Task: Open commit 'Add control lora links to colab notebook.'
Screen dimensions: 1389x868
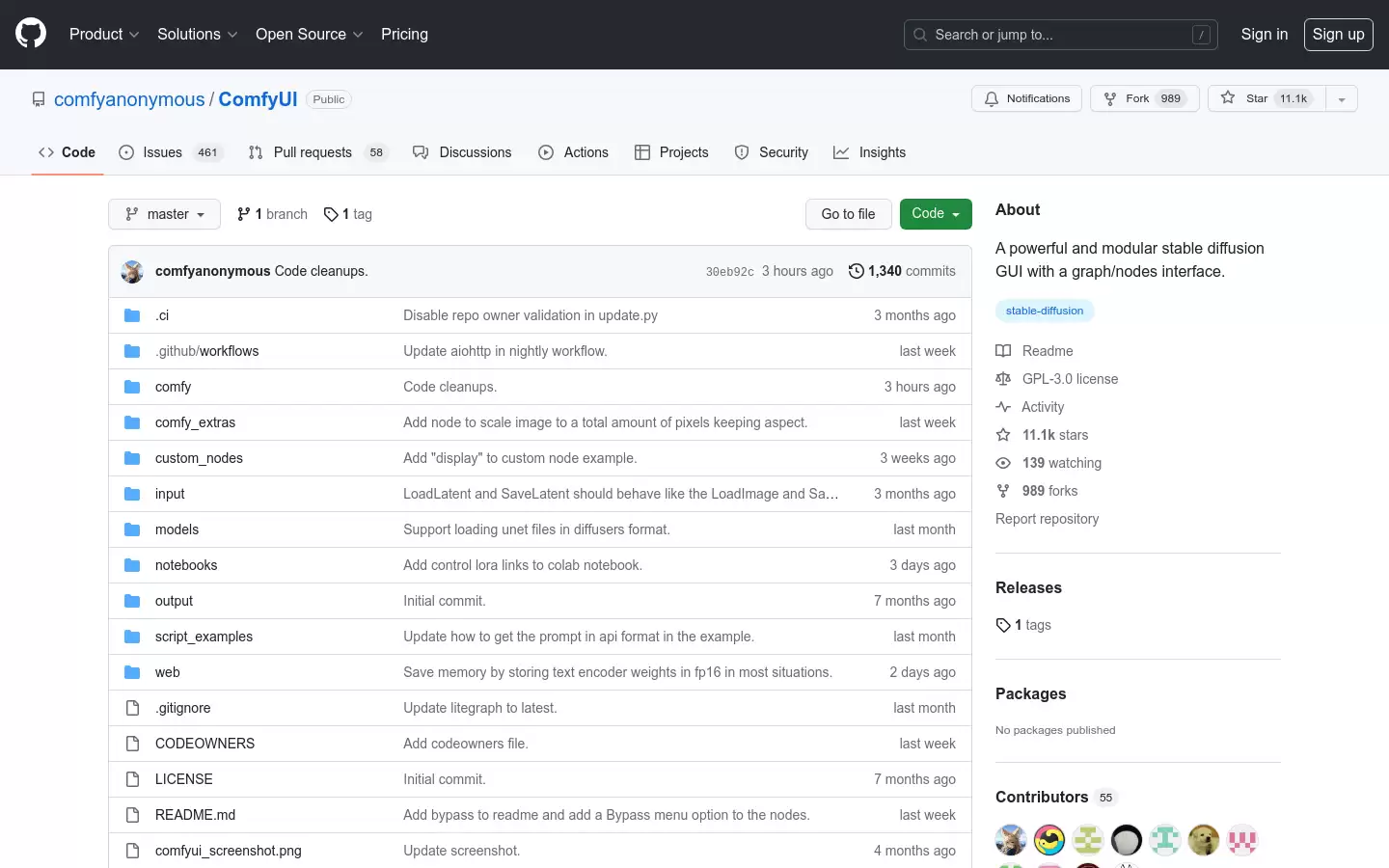Action: pos(523,565)
